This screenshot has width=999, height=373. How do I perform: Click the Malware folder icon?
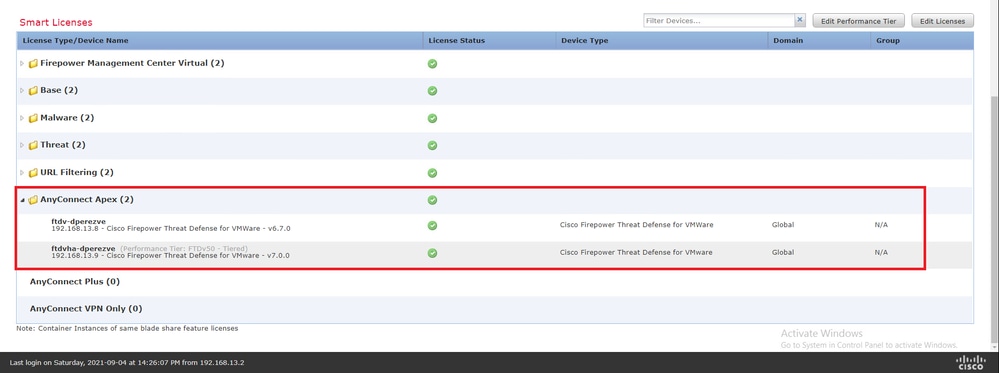tap(33, 118)
